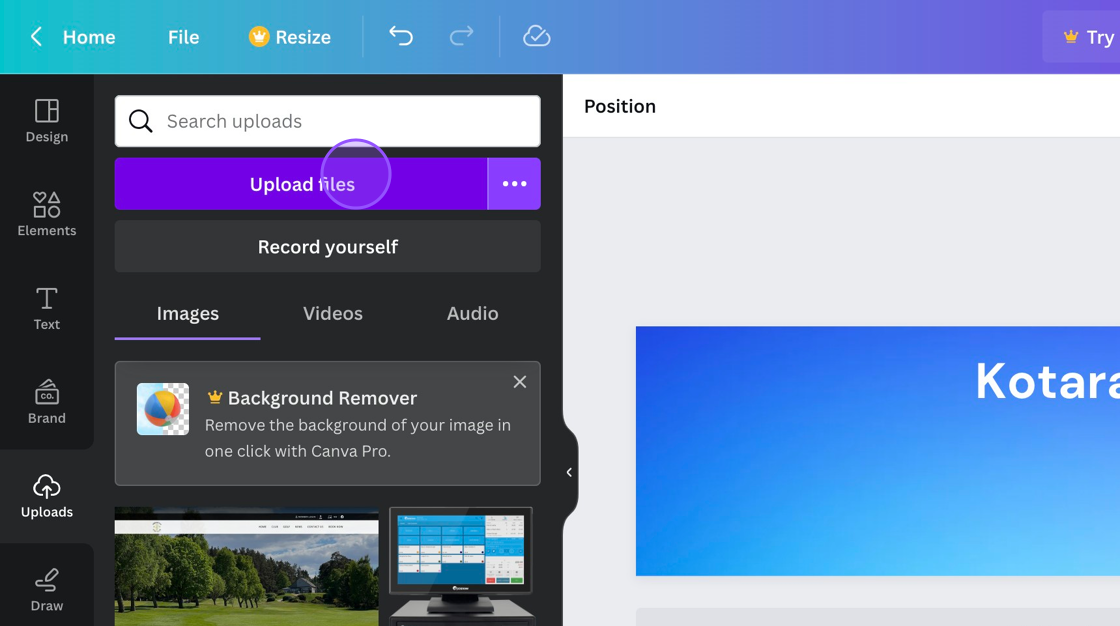Switch to the Videos tab

pyautogui.click(x=333, y=314)
